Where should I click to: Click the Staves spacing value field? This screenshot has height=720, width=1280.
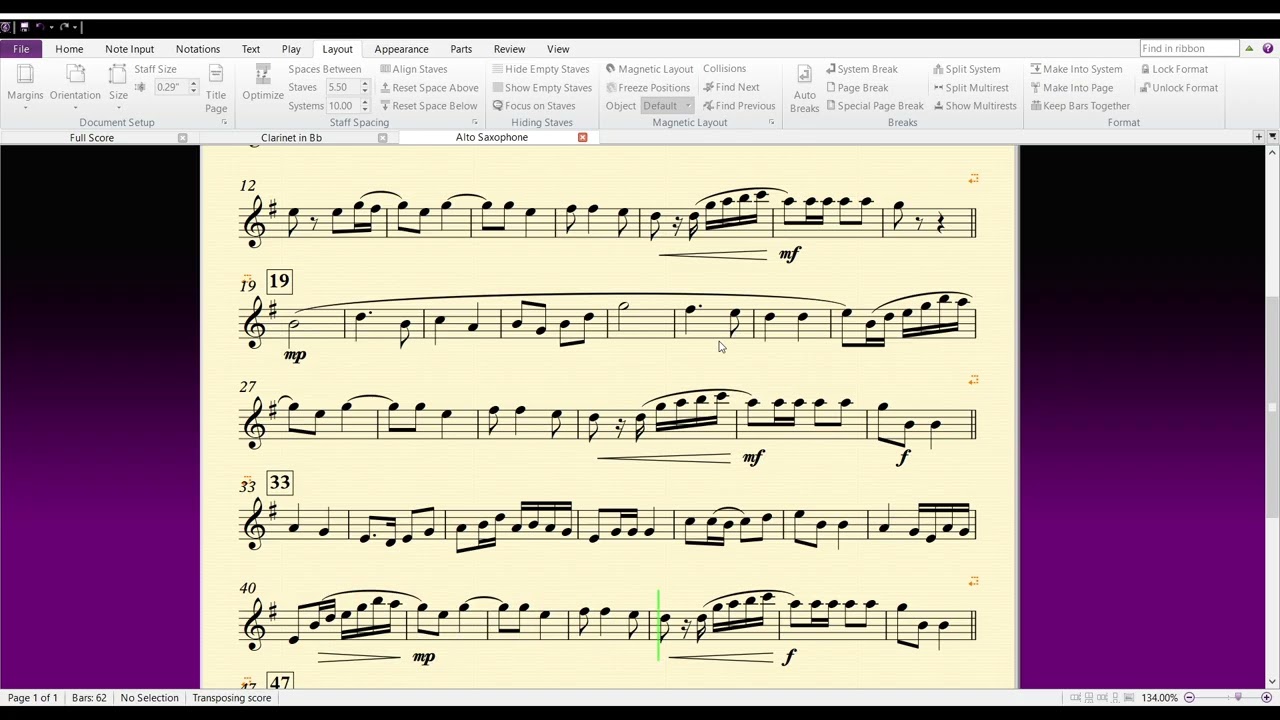[x=341, y=87]
